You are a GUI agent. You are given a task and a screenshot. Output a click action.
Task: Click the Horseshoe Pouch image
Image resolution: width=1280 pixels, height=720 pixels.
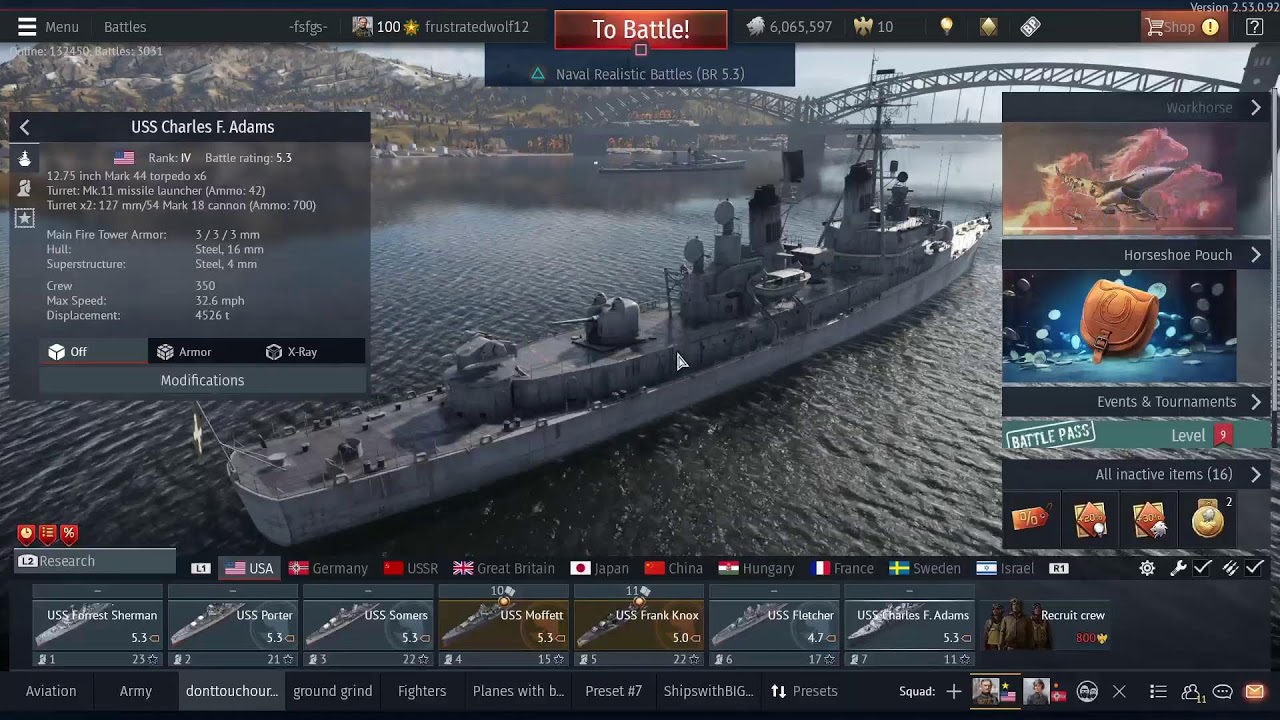click(1119, 326)
